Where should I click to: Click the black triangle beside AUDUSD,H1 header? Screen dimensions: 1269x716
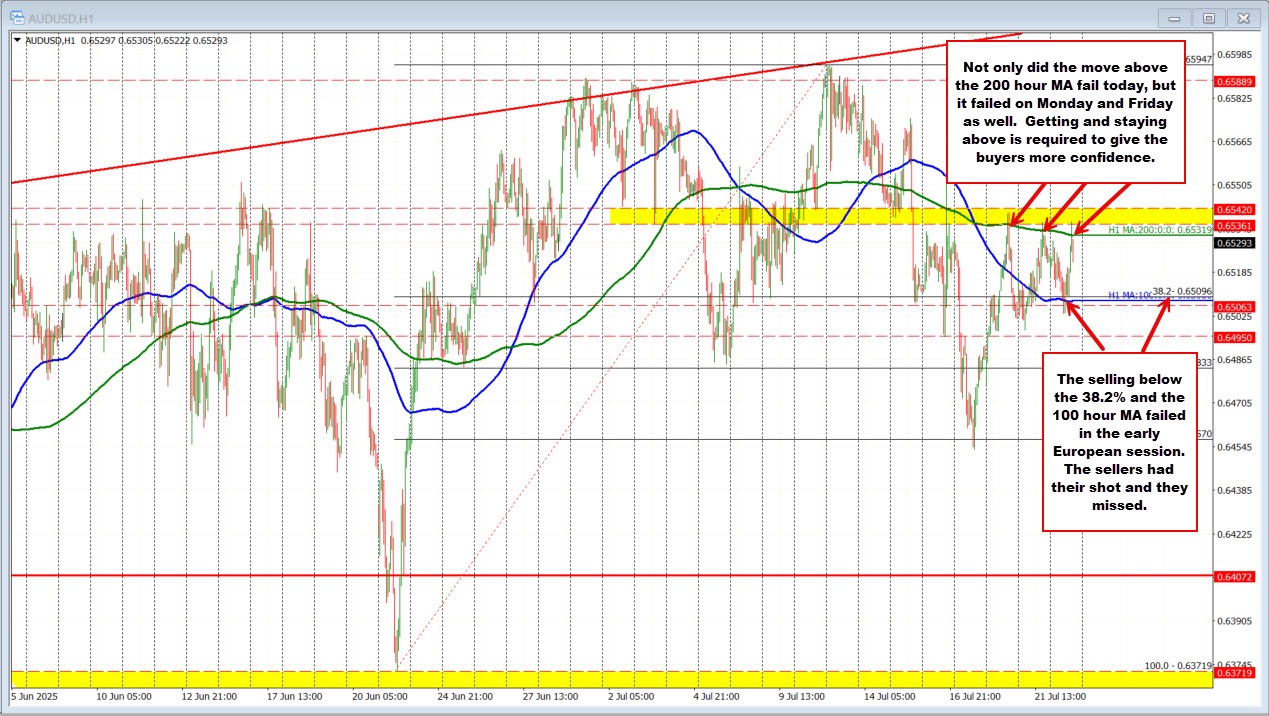coord(17,40)
